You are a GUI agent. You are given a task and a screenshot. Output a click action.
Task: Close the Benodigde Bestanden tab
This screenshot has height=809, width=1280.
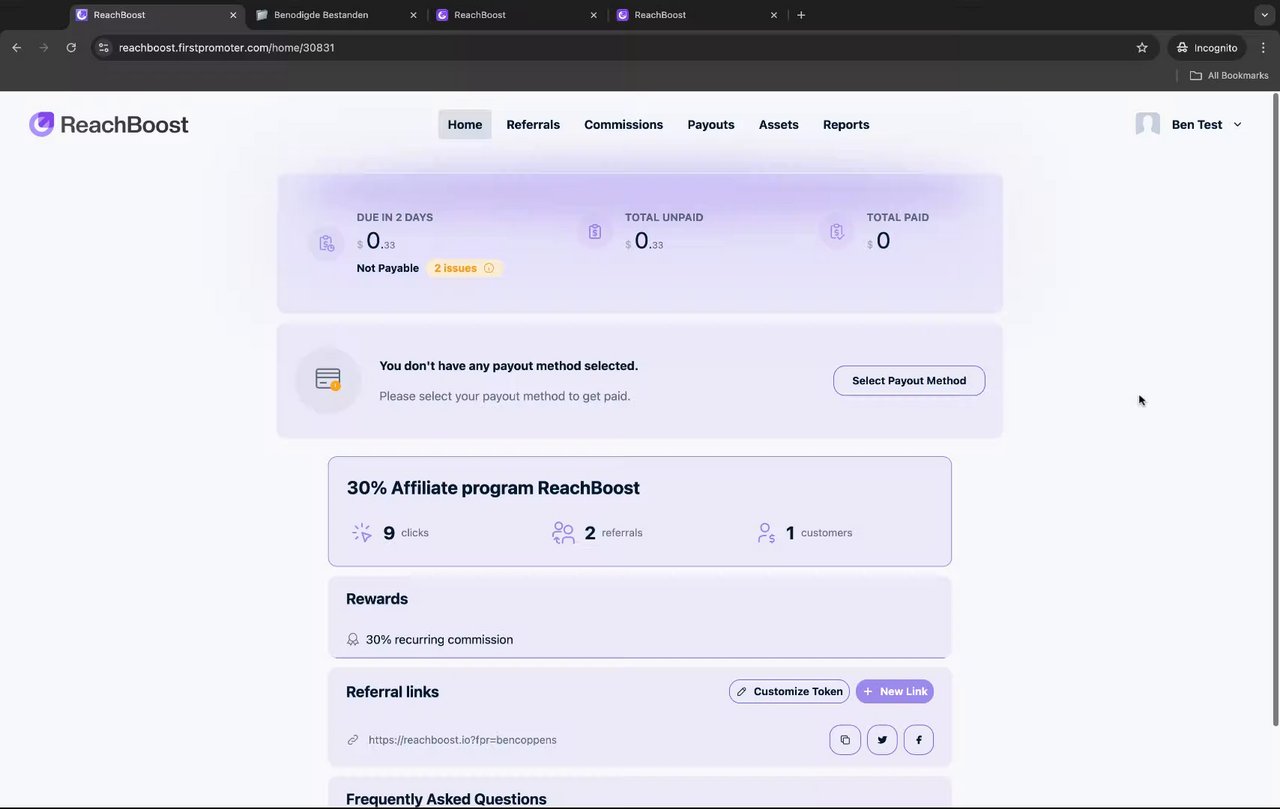[x=413, y=15]
